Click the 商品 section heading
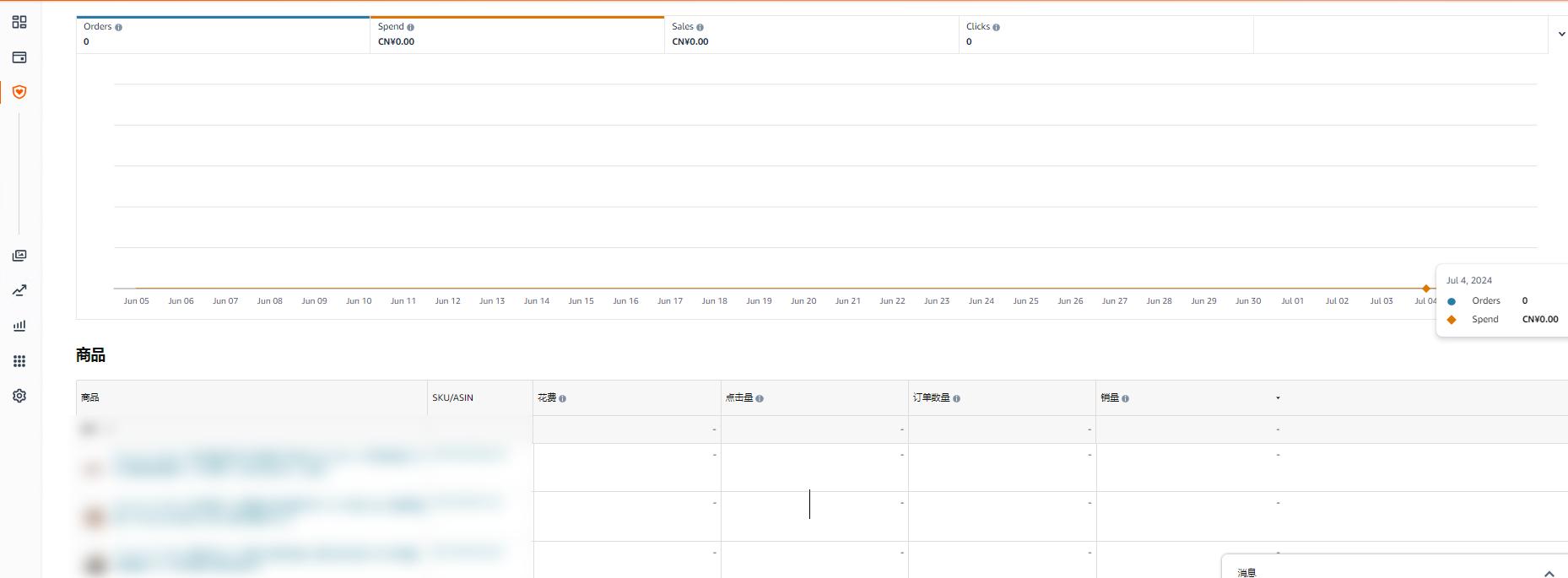1568x578 pixels. 90,355
